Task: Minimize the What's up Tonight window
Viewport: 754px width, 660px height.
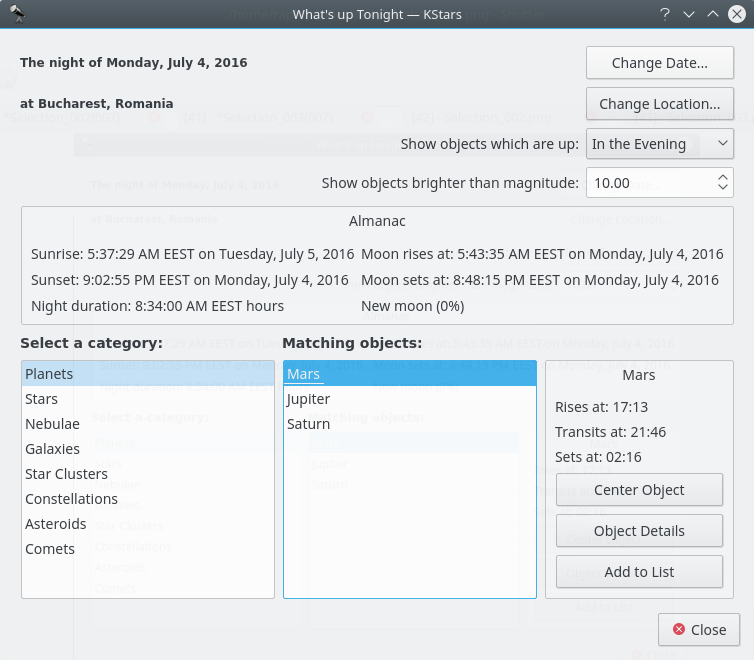Action: pos(689,14)
